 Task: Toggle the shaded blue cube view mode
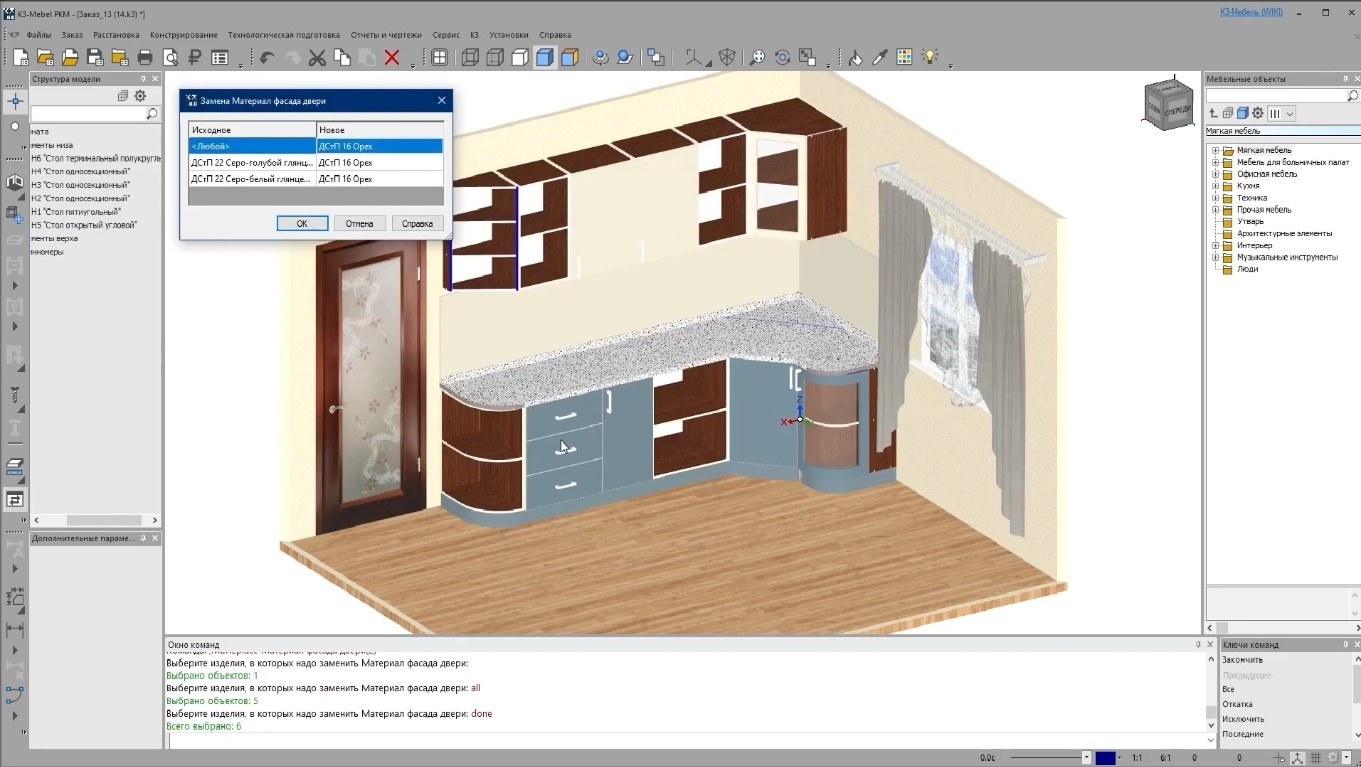point(545,58)
